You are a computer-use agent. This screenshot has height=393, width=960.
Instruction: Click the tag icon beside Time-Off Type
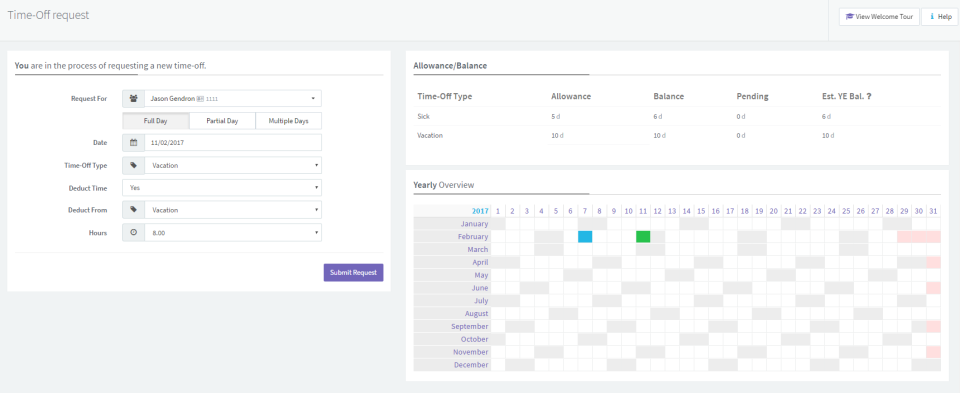133,165
